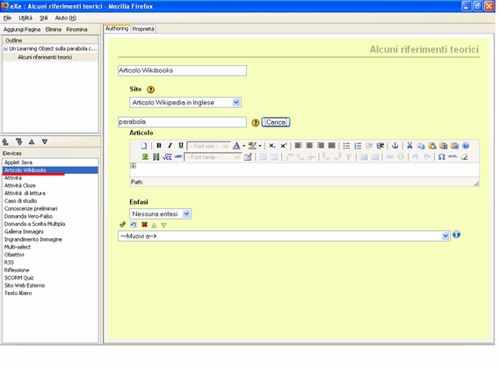Click Elimina in the outline toolbar
Screen dimensions: 500x370
(53, 29)
